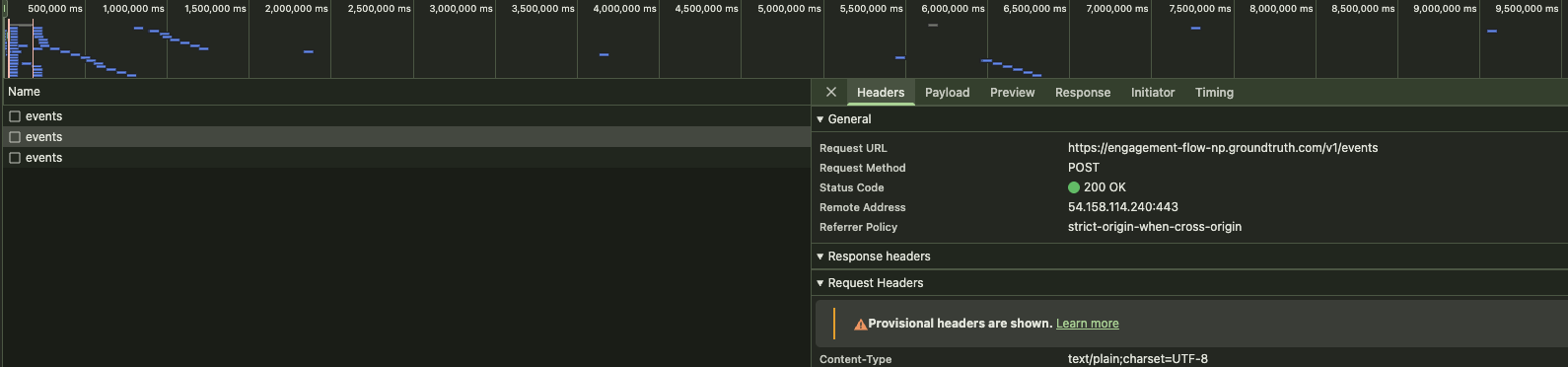Click the Status Code label

tap(851, 187)
